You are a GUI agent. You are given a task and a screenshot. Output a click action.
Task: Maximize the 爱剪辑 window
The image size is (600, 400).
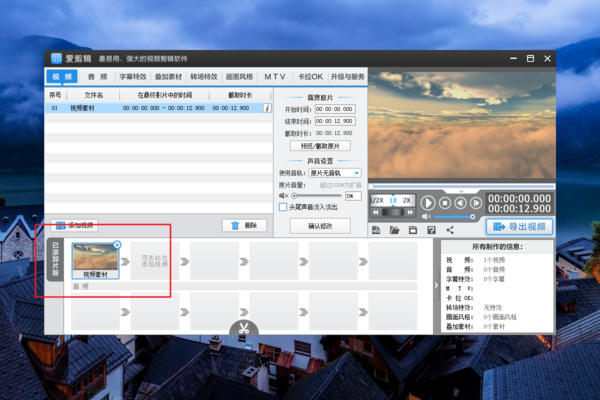530,58
